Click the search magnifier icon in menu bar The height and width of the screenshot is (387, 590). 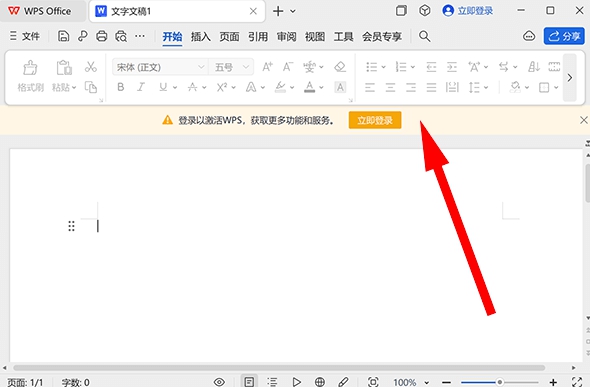[424, 36]
